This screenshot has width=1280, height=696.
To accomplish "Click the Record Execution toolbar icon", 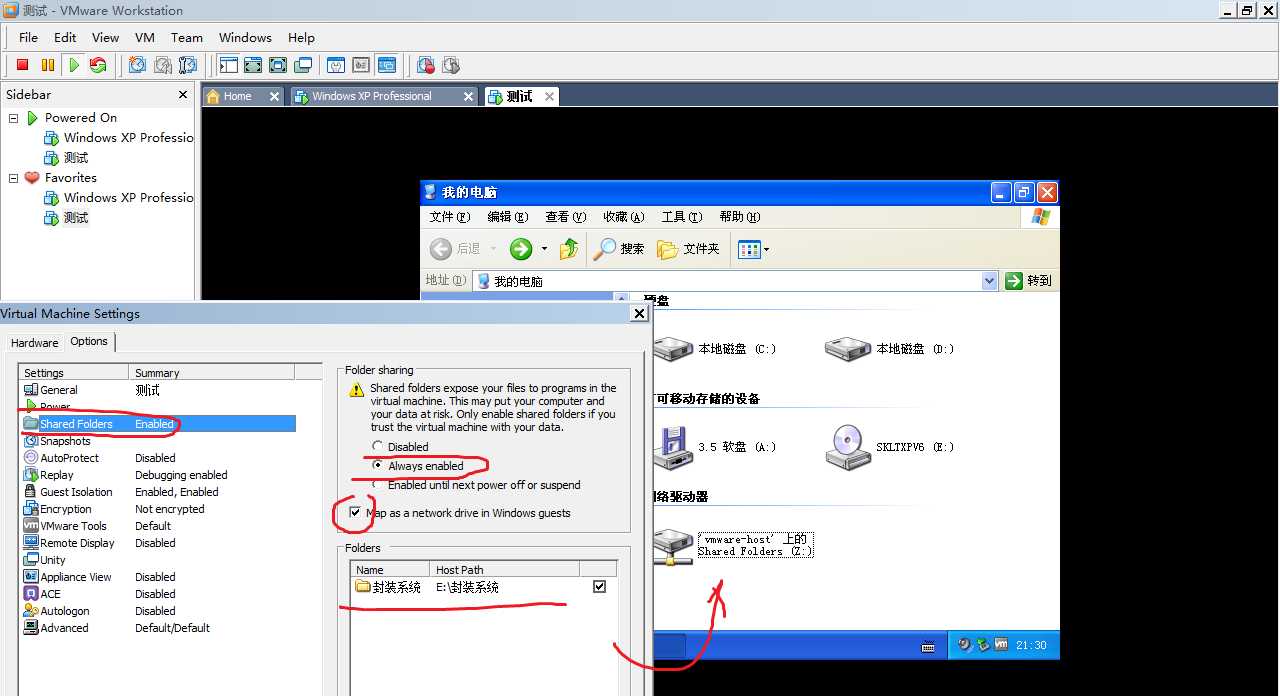I will point(426,65).
